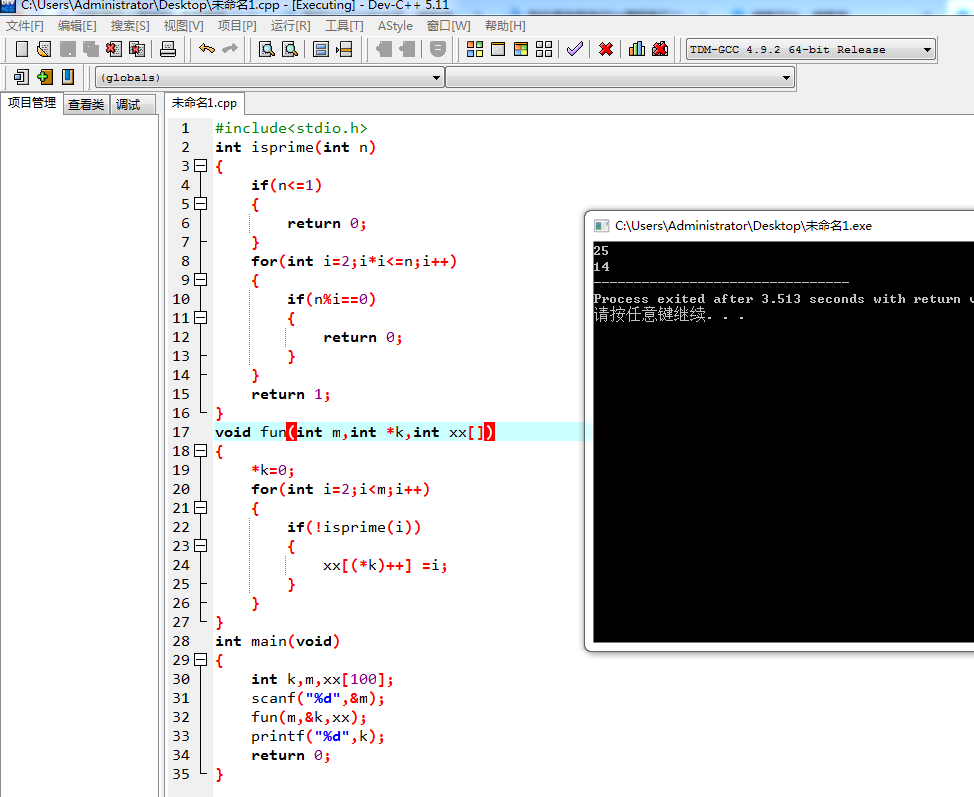Click the Open file toolbar icon
This screenshot has height=797, width=974.
pyautogui.click(x=44, y=49)
